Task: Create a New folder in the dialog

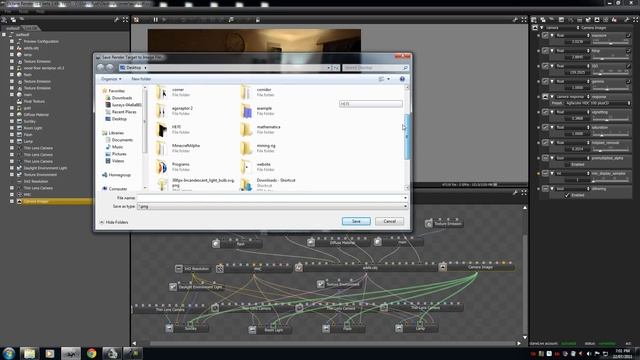Action: pos(141,79)
